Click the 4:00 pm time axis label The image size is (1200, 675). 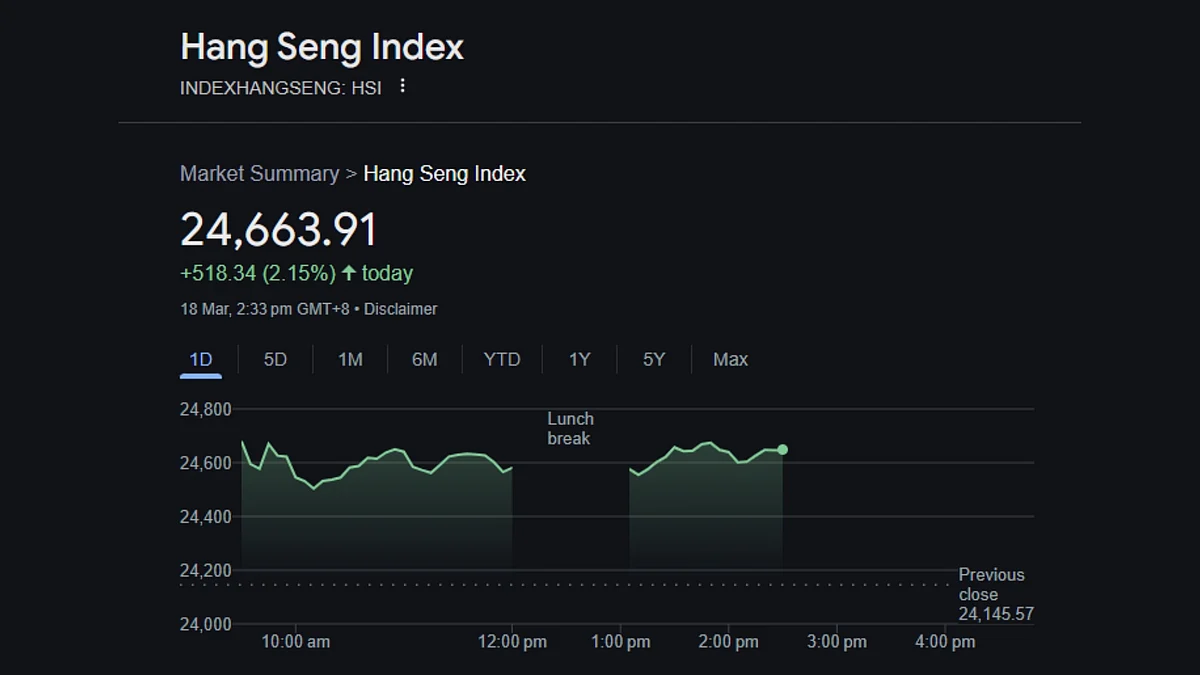tap(945, 642)
